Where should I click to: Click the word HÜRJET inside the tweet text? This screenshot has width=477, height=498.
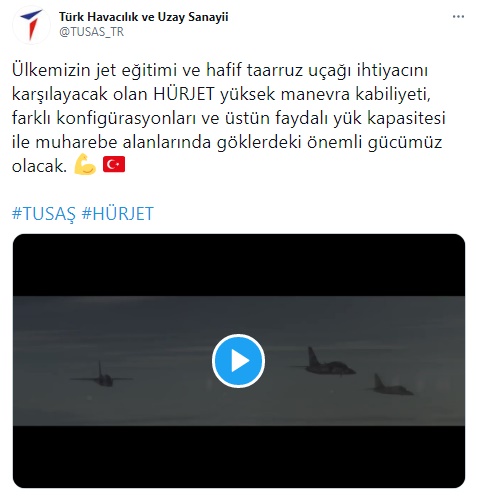184,94
